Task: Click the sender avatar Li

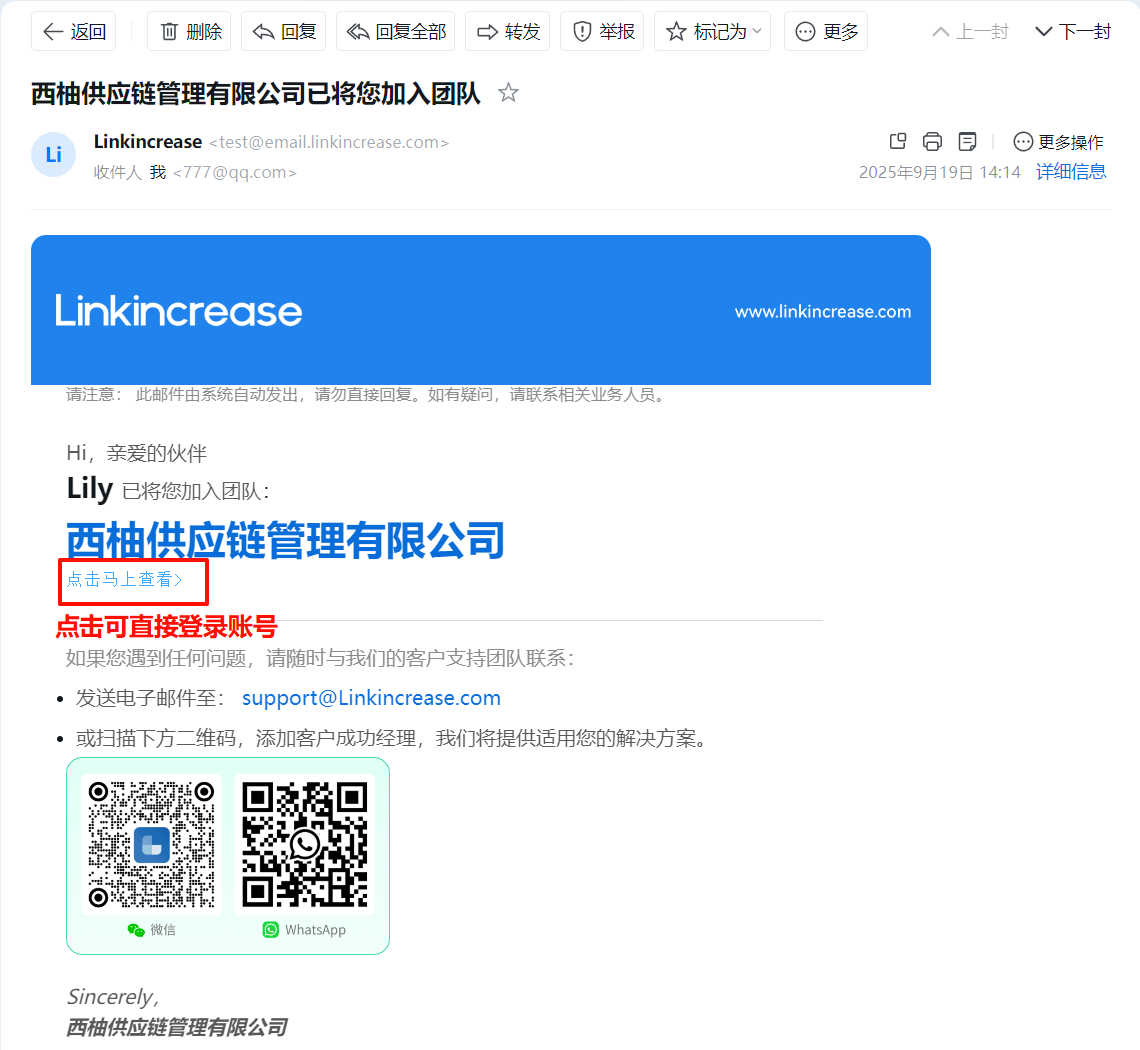Action: pyautogui.click(x=54, y=155)
